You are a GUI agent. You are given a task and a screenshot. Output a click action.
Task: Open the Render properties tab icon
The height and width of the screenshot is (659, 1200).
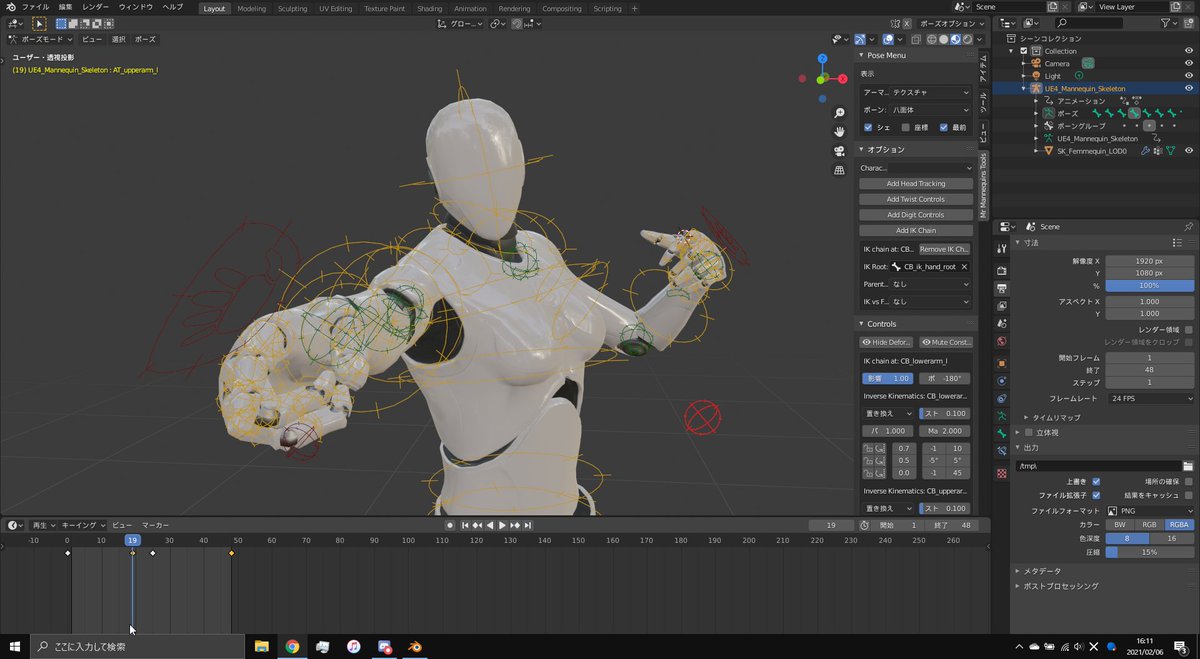1002,270
